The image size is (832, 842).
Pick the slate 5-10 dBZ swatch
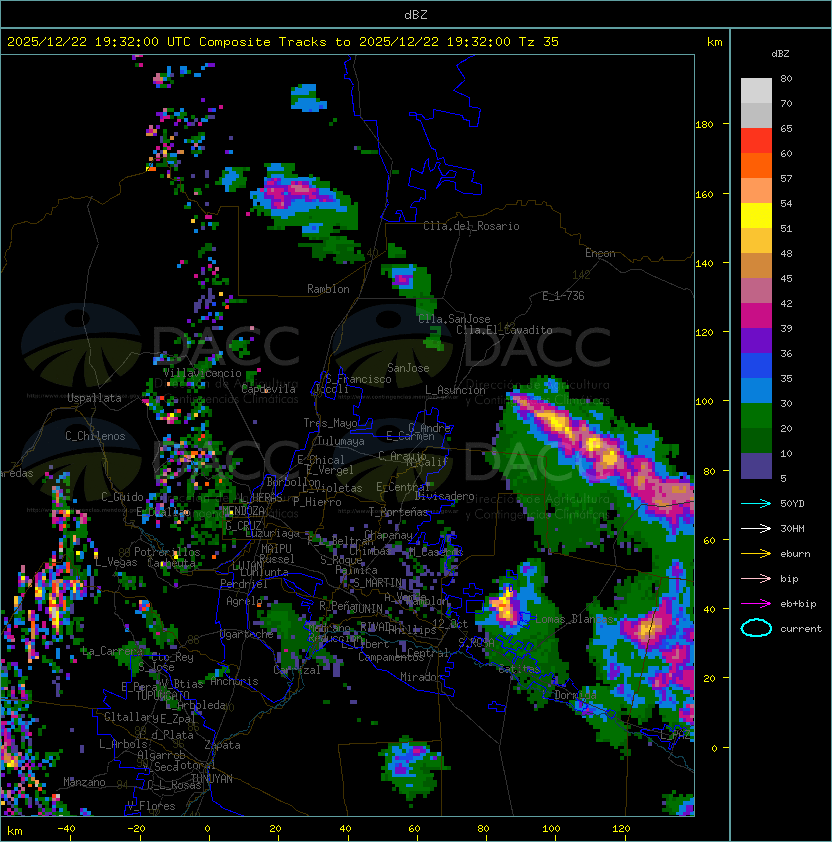[756, 466]
